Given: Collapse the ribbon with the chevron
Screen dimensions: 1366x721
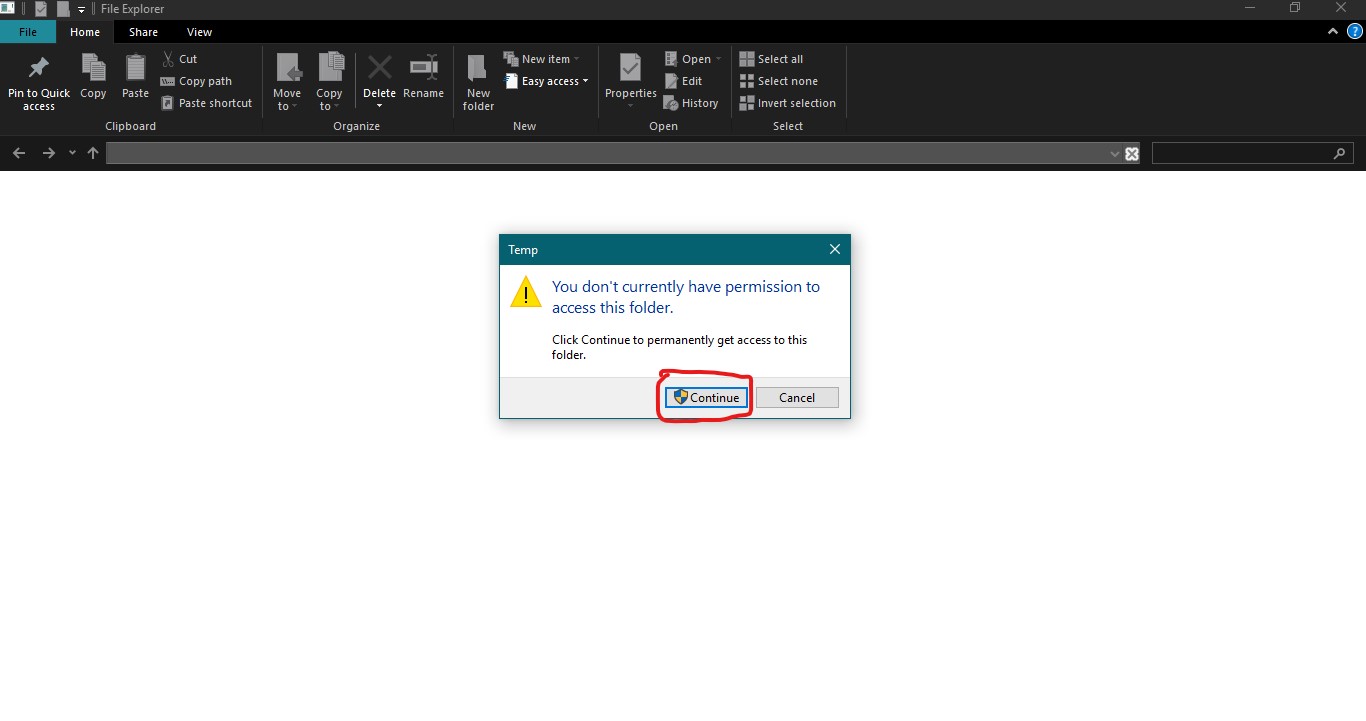Looking at the screenshot, I should click(1333, 31).
